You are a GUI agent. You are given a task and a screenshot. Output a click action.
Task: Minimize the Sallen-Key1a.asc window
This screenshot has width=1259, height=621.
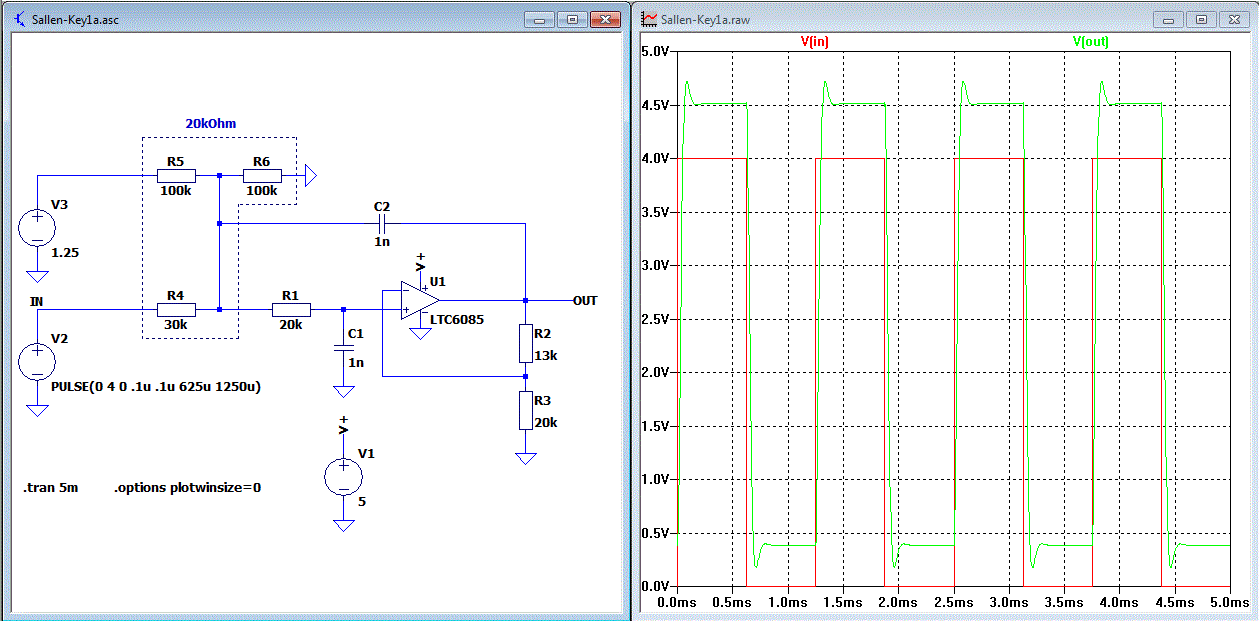pyautogui.click(x=541, y=20)
